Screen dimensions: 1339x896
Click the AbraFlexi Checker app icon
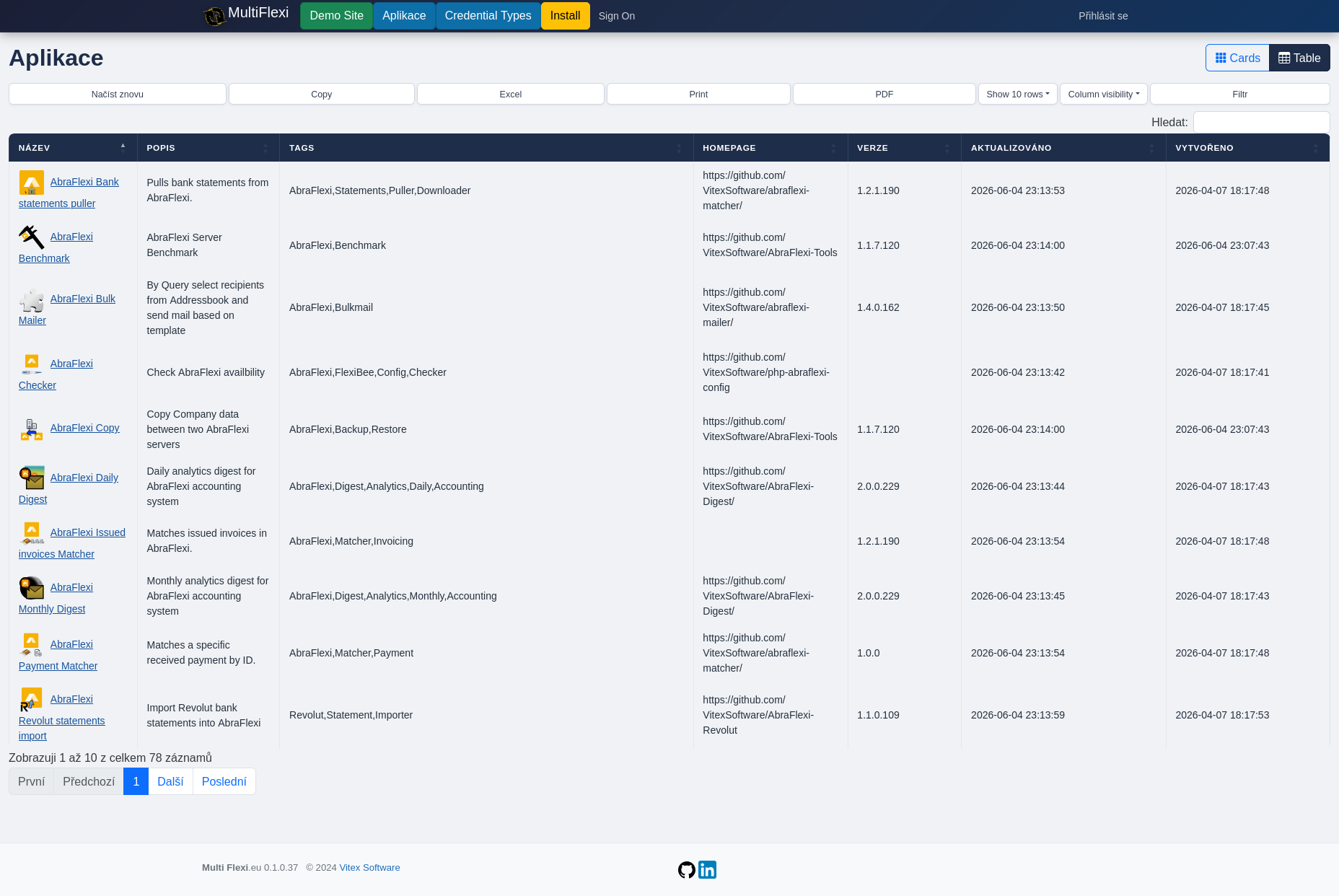pyautogui.click(x=32, y=364)
